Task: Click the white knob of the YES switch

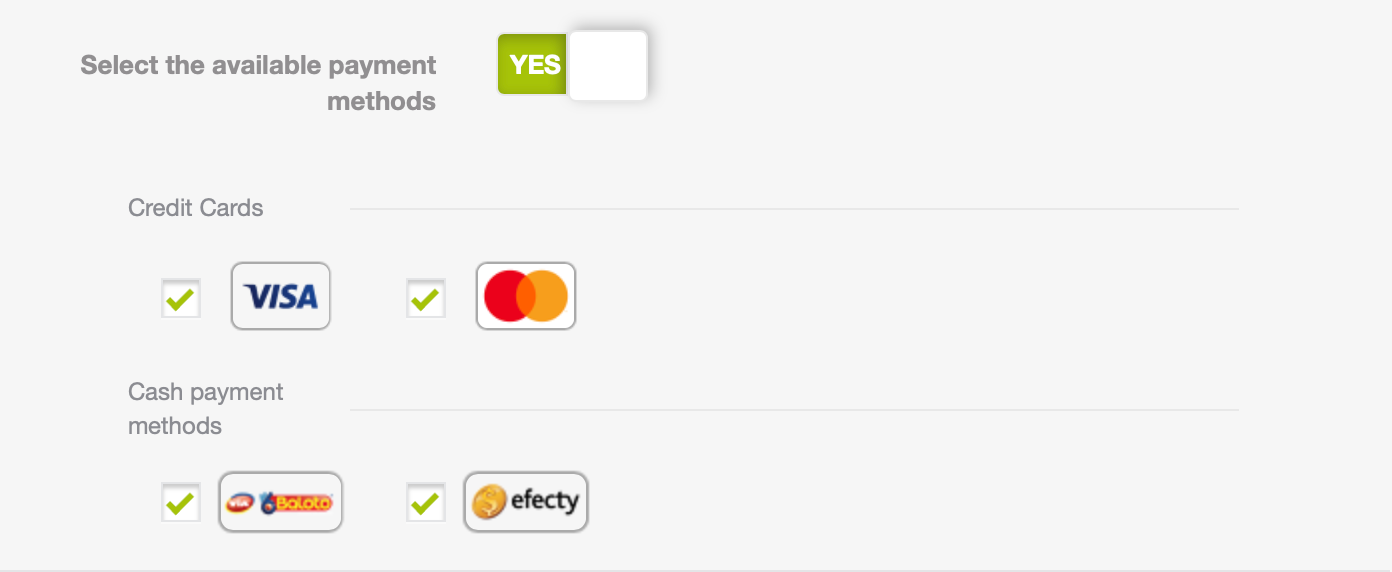Action: [x=608, y=65]
